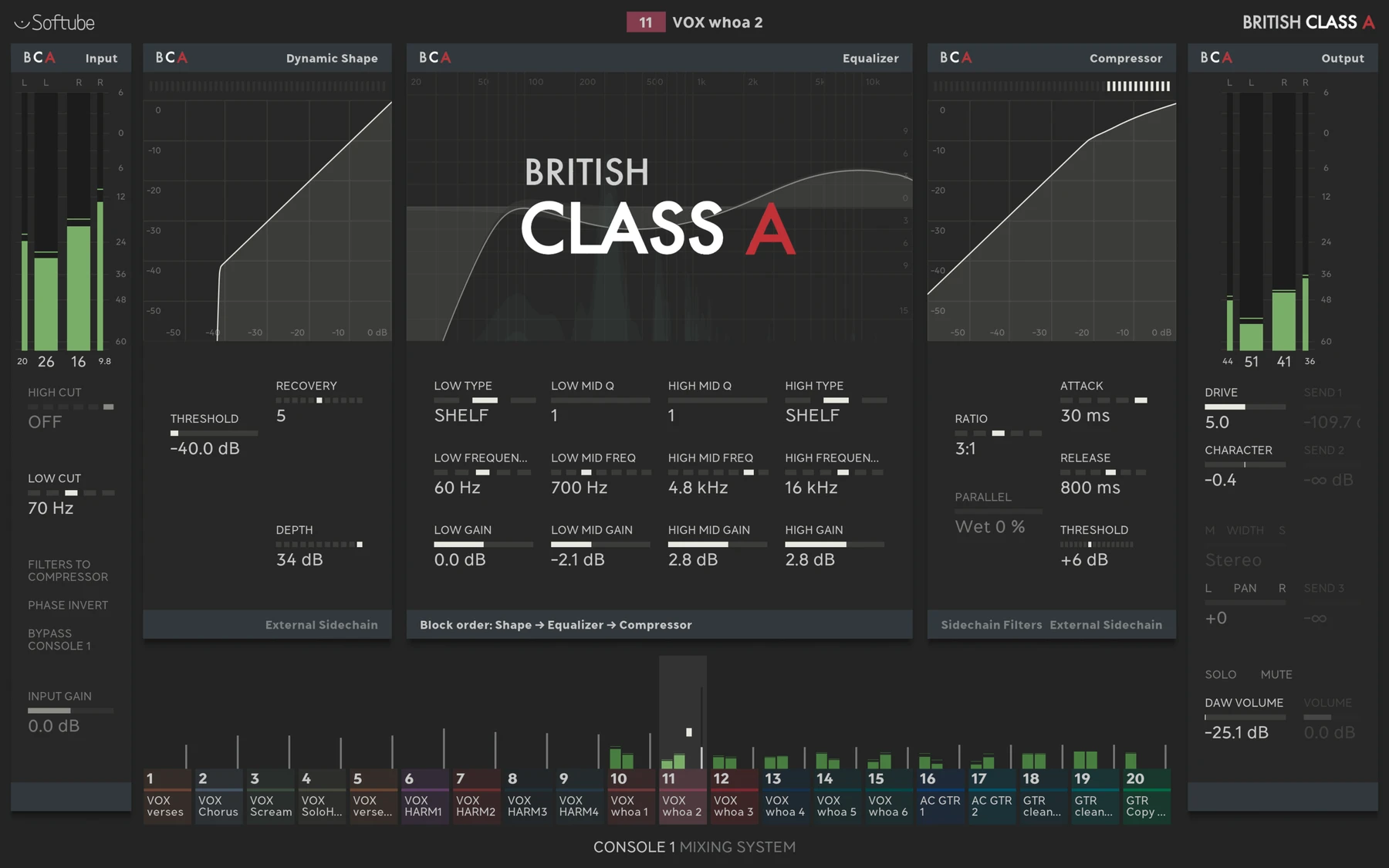This screenshot has height=868, width=1389.
Task: Click the Stereo width mode control
Action: 1233,560
